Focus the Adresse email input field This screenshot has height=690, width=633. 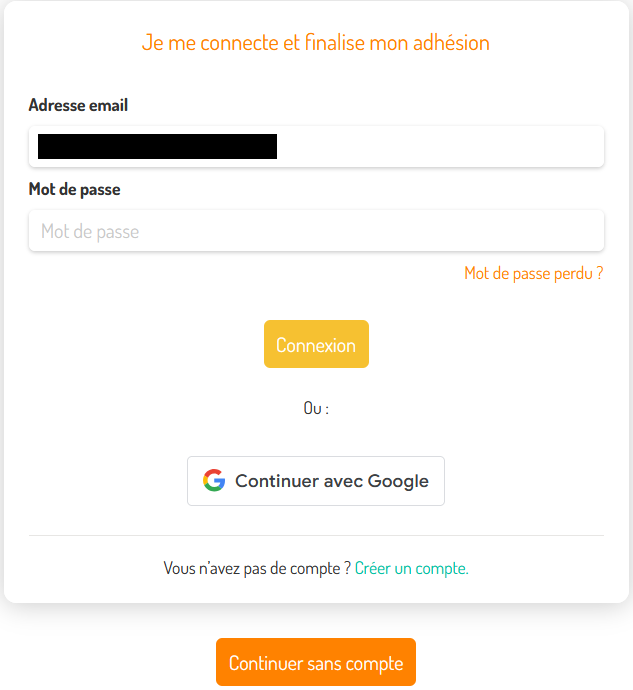point(316,147)
